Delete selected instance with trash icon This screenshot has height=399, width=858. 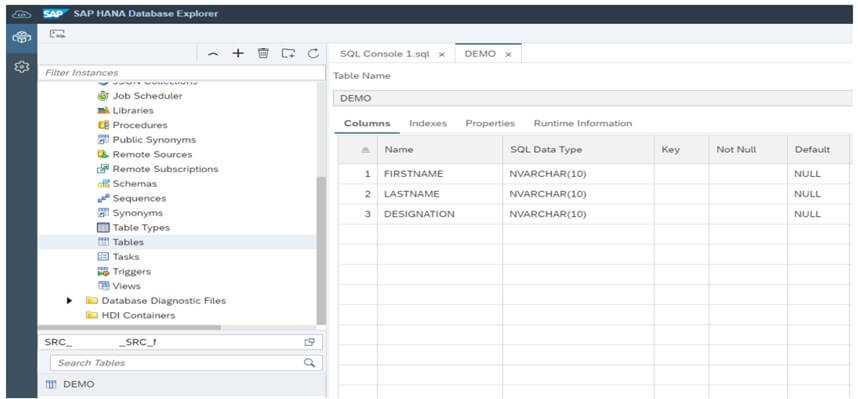point(263,53)
